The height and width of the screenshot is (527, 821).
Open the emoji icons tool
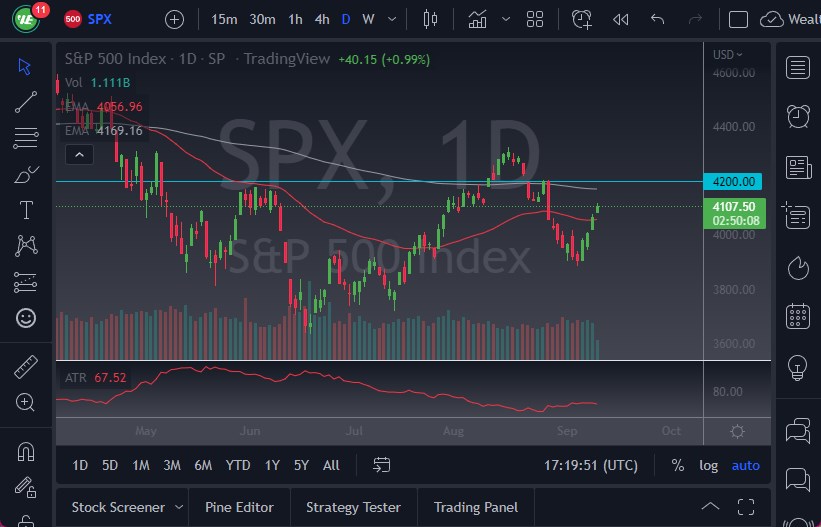coord(26,318)
